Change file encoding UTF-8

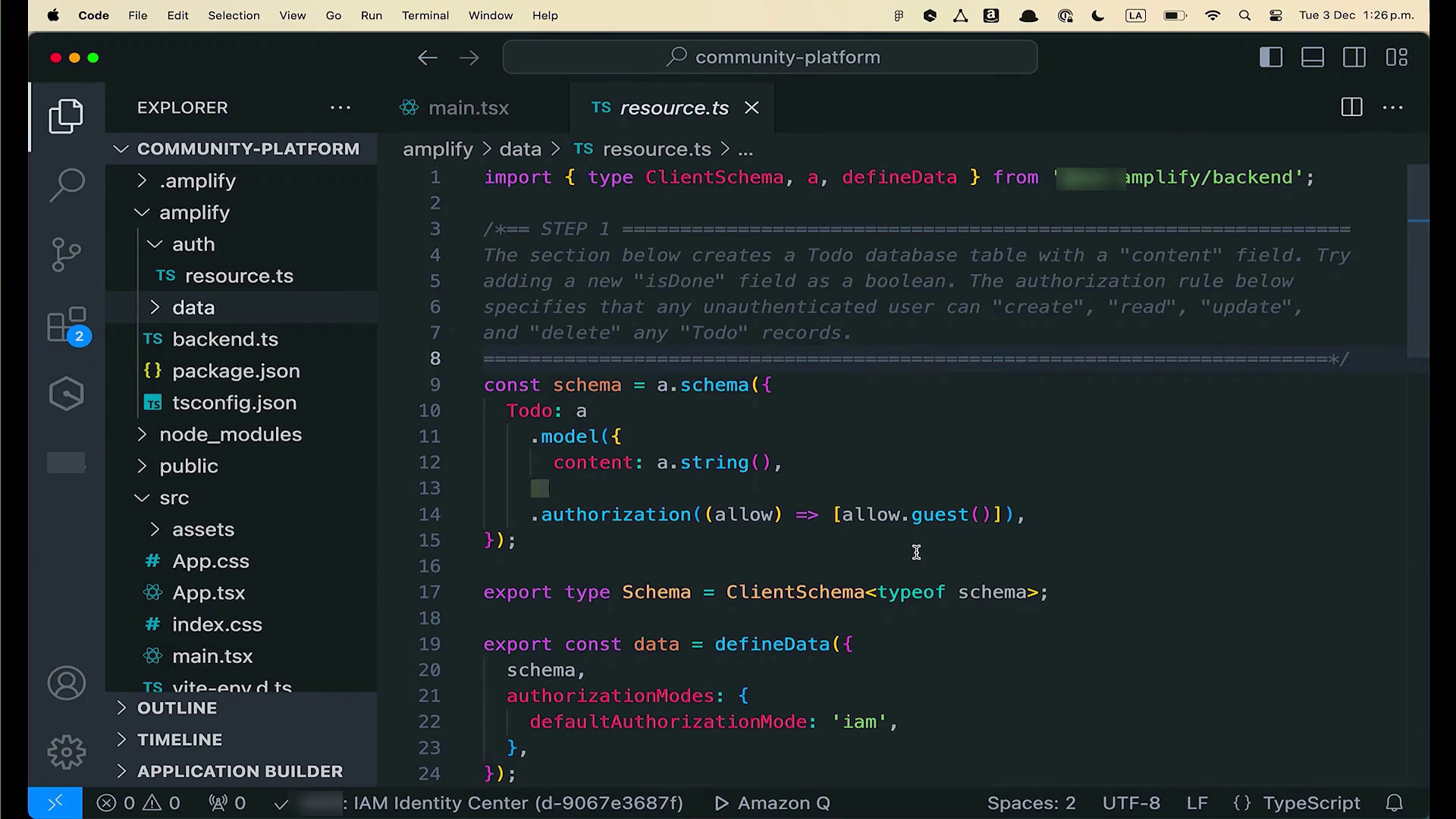(1131, 803)
